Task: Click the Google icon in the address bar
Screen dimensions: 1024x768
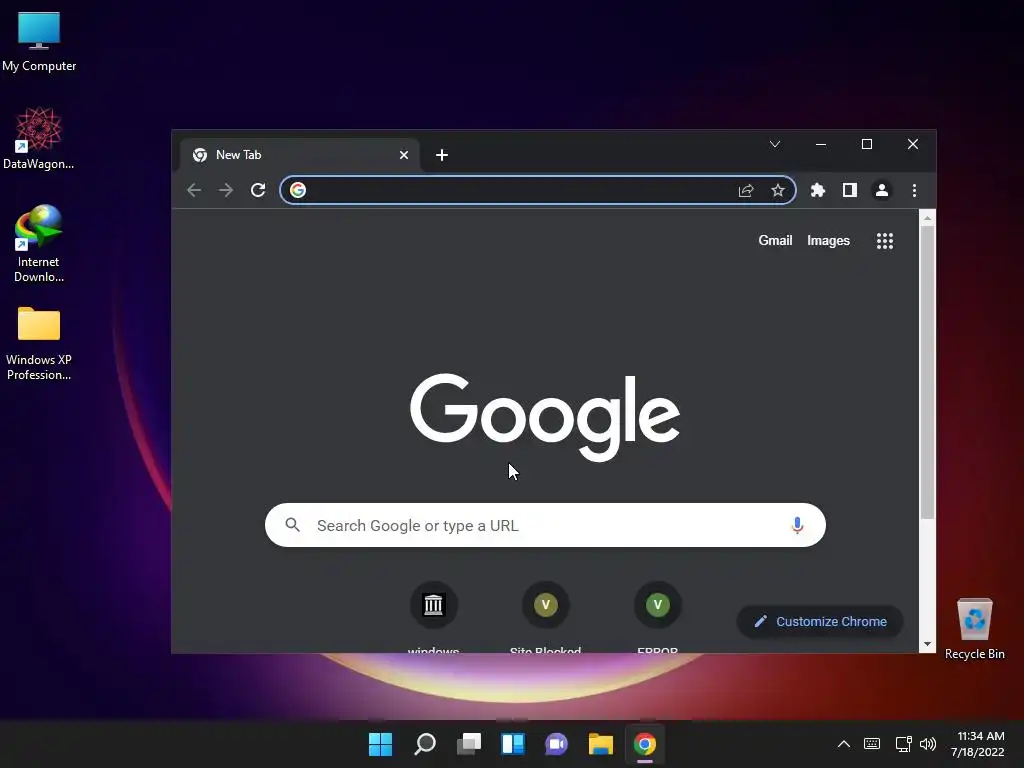Action: coord(298,190)
